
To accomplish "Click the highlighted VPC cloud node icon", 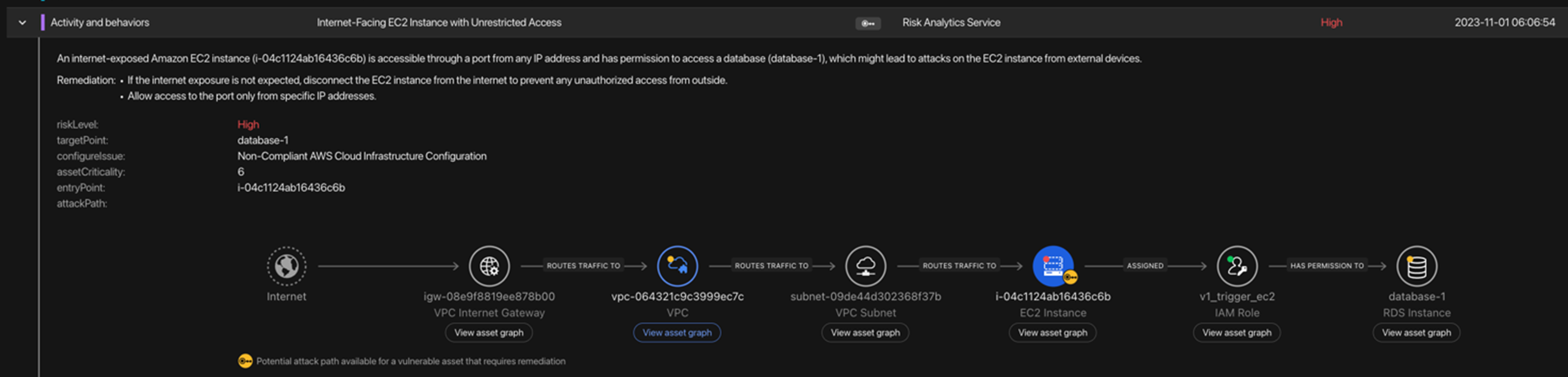I will pos(677,266).
